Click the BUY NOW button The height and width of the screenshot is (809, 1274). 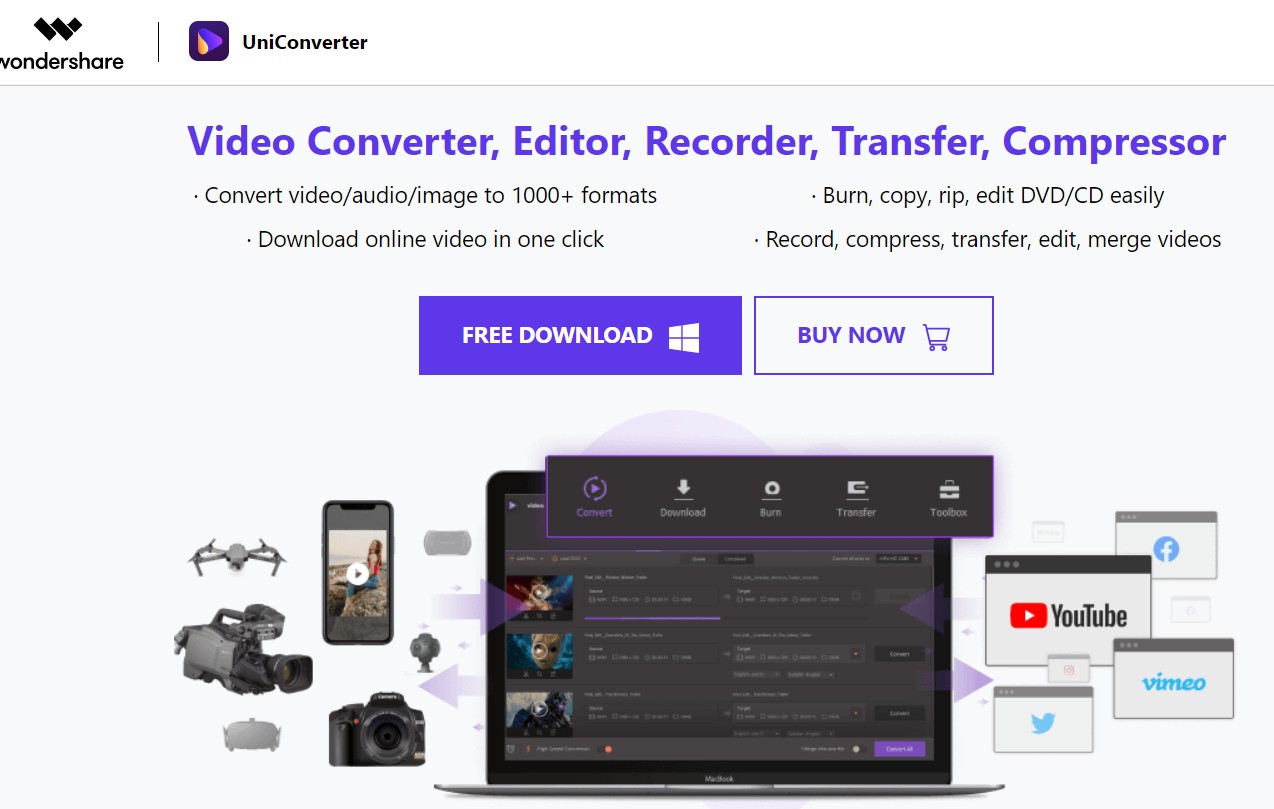click(x=874, y=335)
